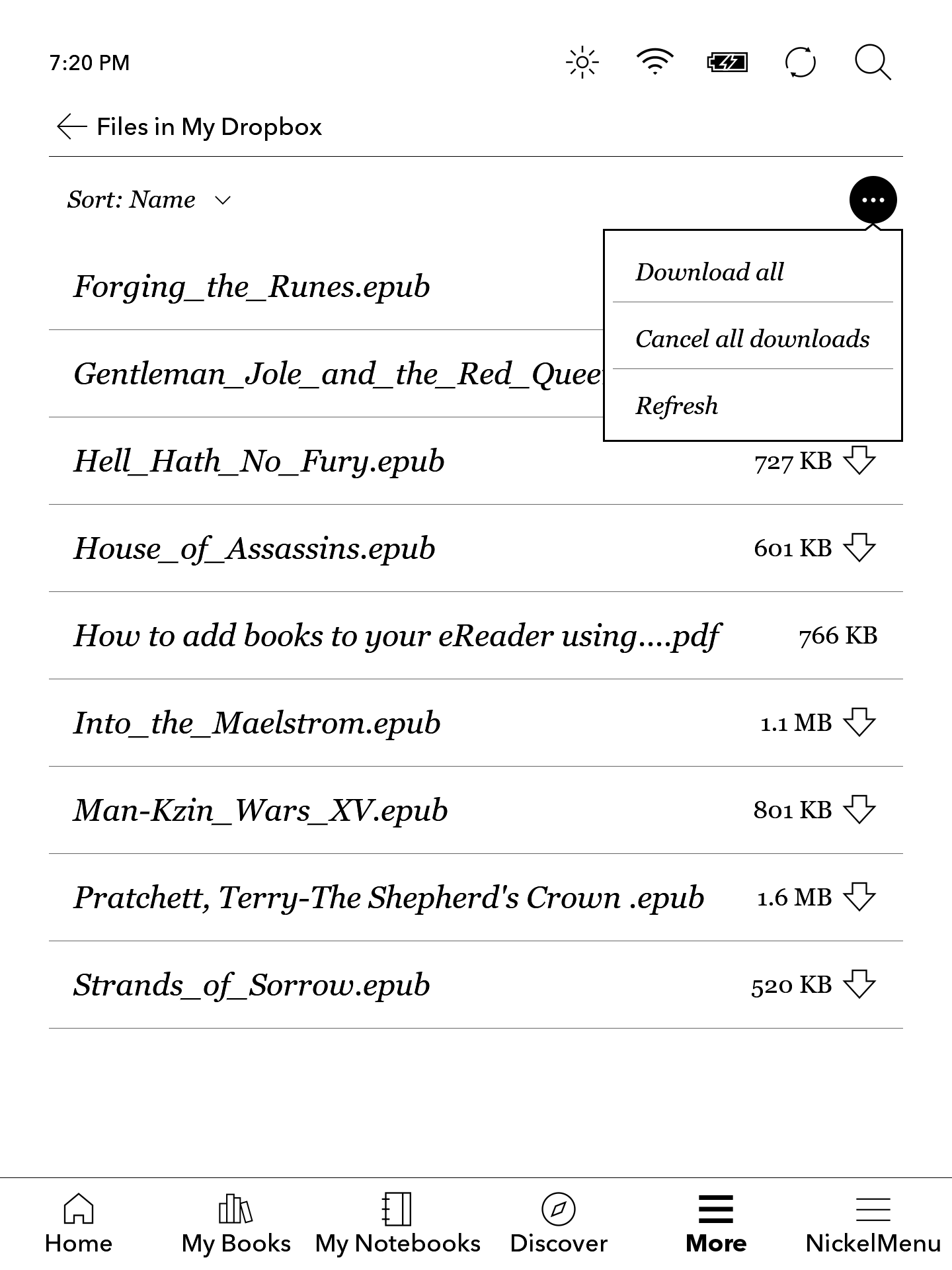The width and height of the screenshot is (952, 1270).
Task: Open the search magnifier icon
Action: [x=873, y=63]
